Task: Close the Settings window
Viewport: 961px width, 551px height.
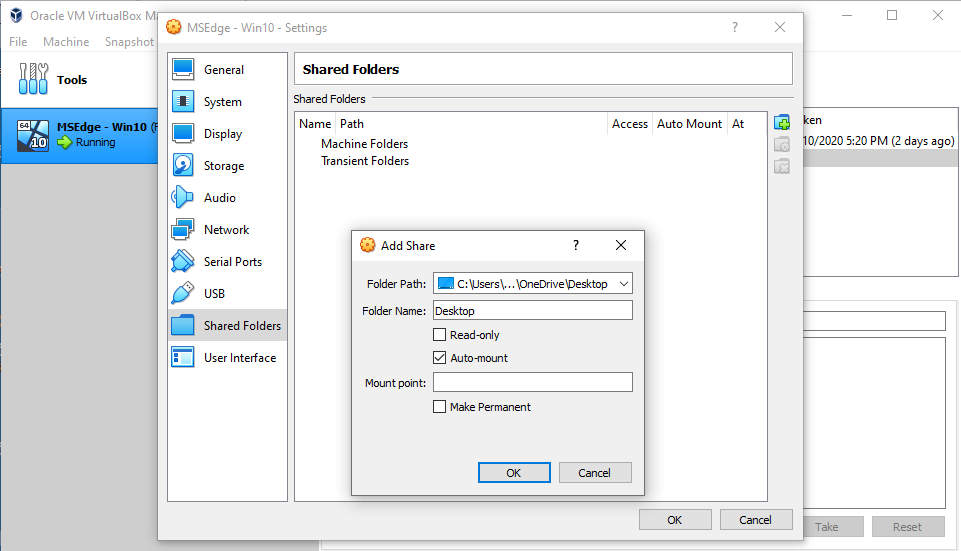Action: click(x=780, y=27)
